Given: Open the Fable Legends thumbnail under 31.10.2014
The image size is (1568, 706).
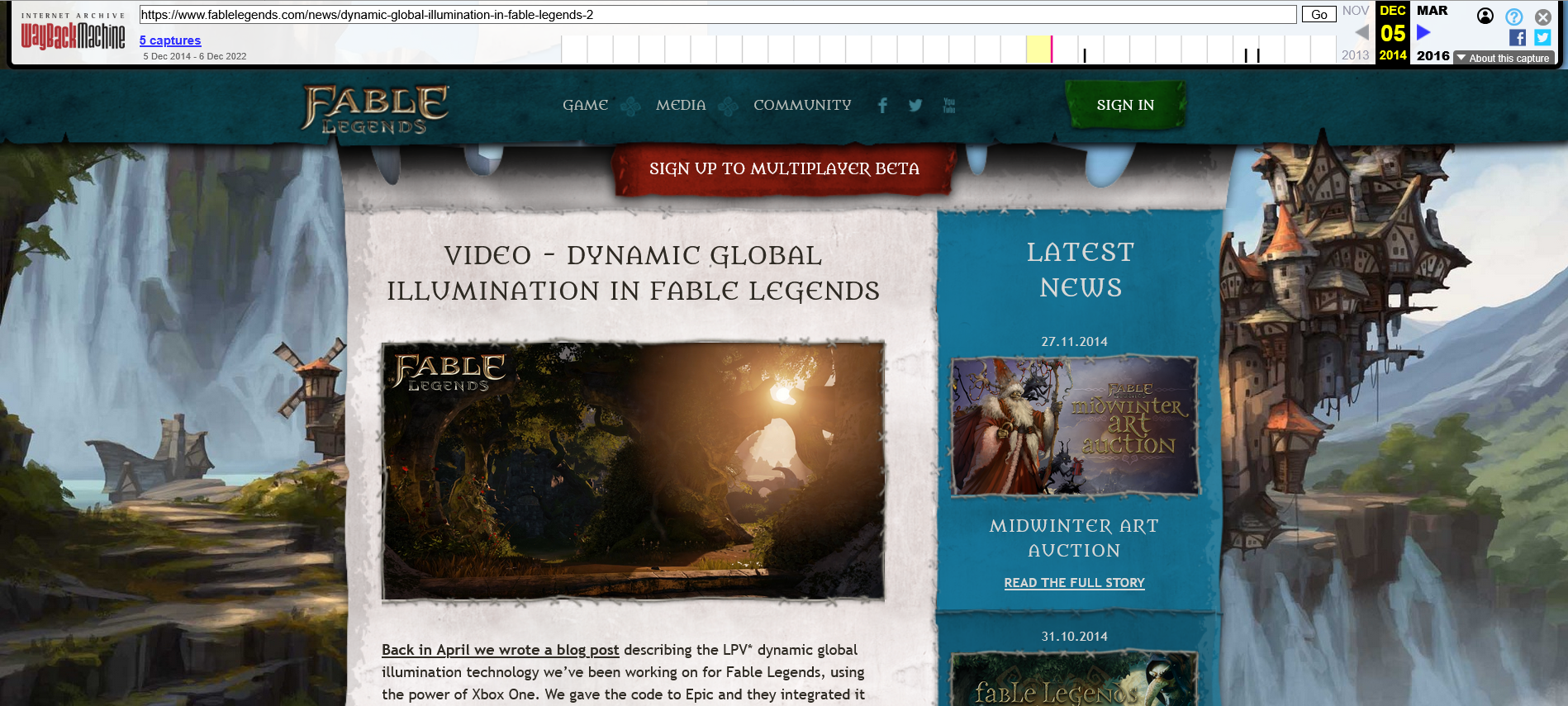Looking at the screenshot, I should (x=1074, y=680).
